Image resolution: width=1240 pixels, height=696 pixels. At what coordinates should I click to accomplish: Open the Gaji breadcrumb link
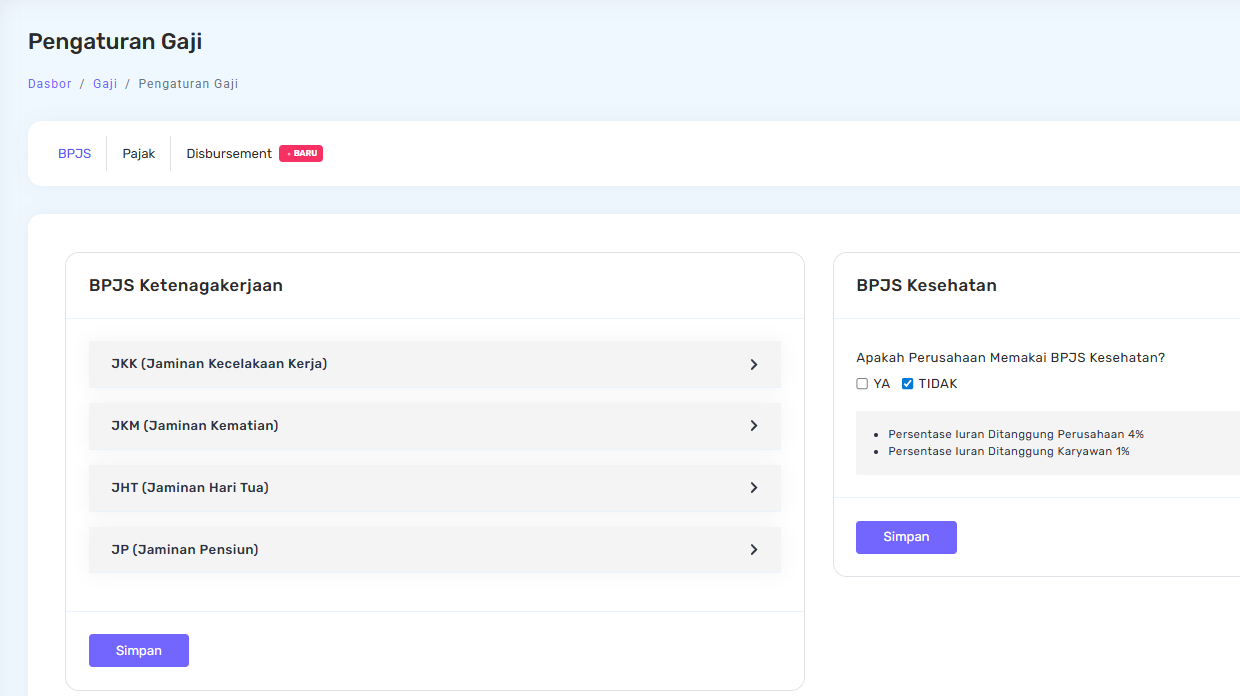pos(105,84)
